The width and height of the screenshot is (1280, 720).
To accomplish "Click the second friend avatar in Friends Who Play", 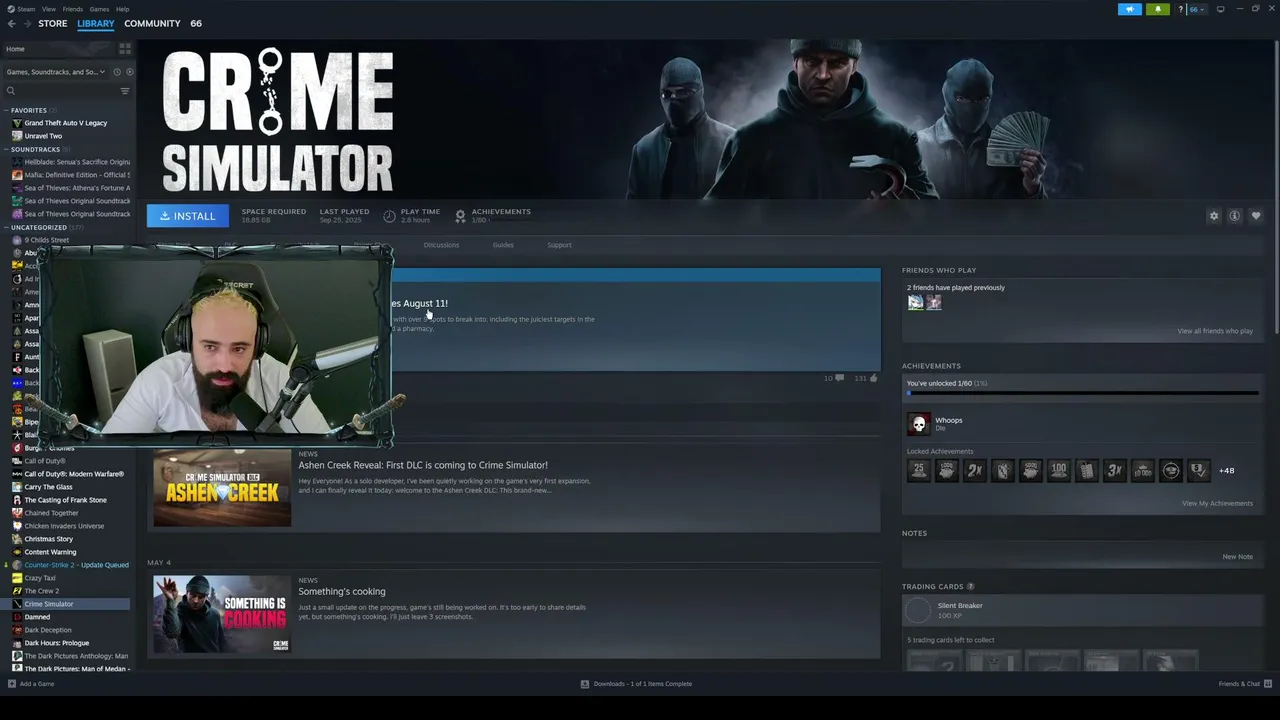I will tap(934, 302).
